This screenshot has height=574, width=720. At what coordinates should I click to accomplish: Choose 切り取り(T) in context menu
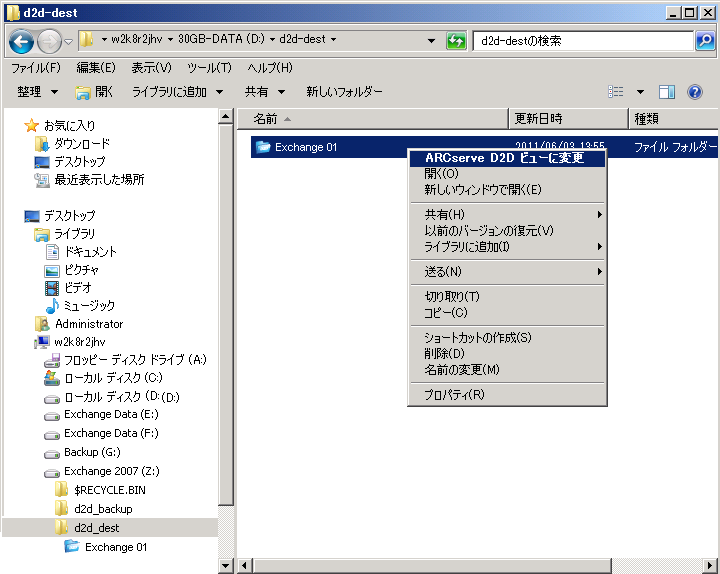(x=507, y=297)
